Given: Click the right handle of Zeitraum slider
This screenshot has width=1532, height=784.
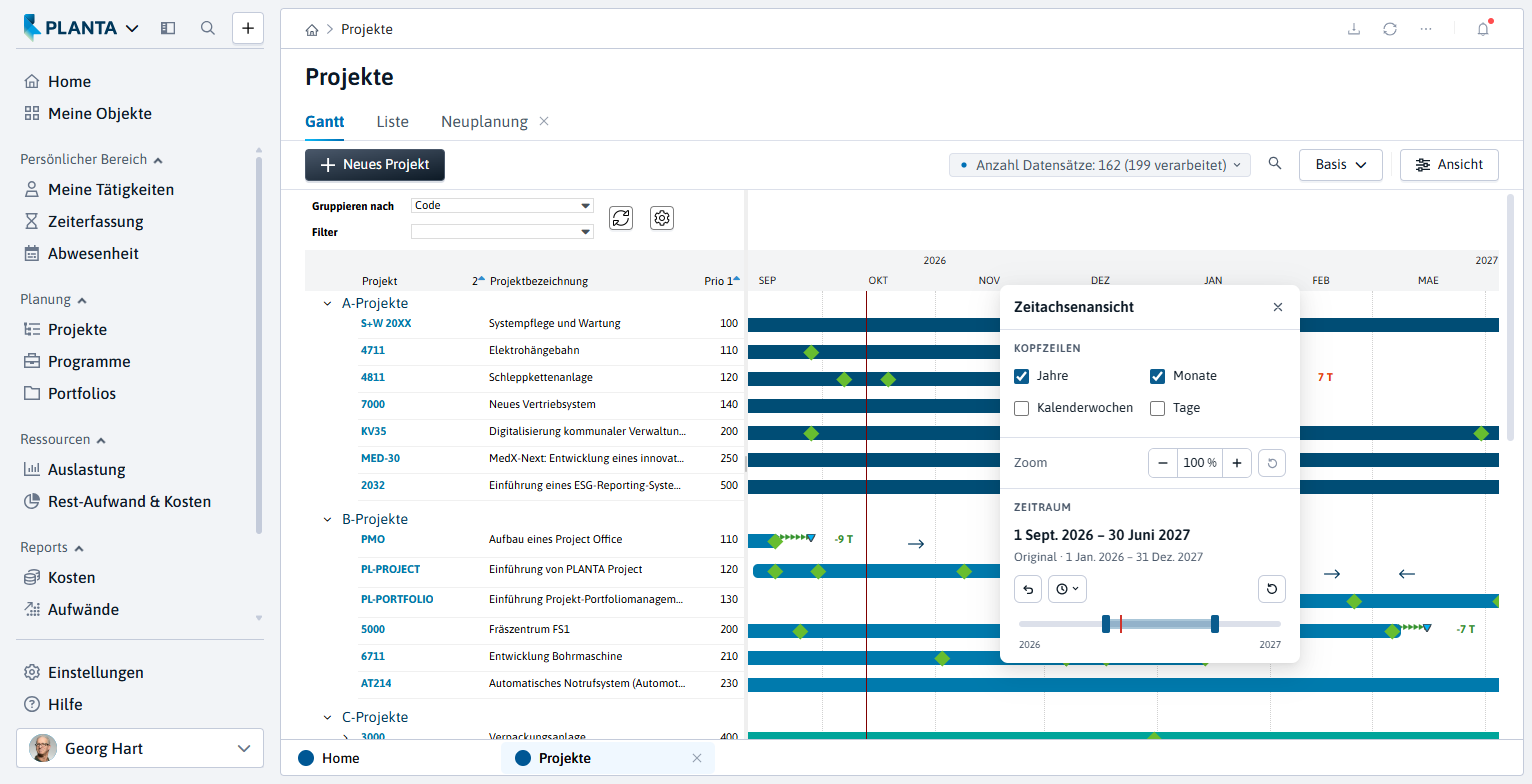Looking at the screenshot, I should tap(1215, 624).
